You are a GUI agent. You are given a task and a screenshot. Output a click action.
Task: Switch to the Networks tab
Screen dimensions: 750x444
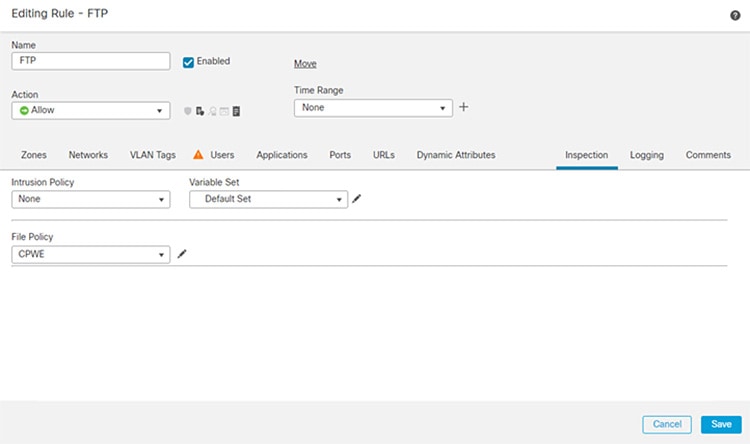pos(88,155)
